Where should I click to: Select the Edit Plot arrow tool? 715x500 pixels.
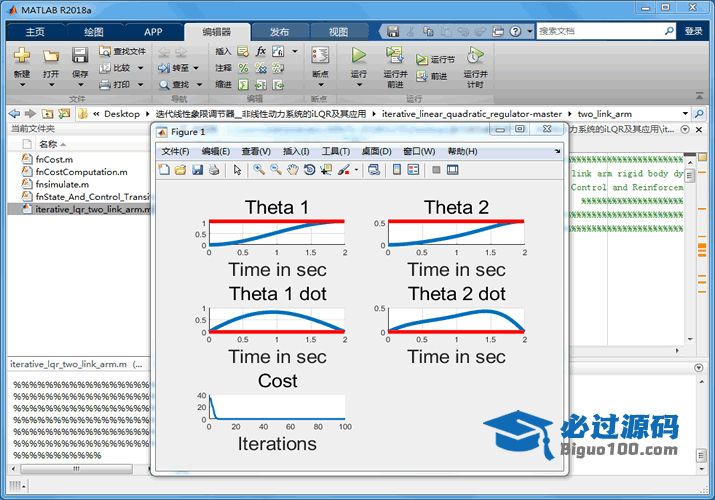[x=237, y=170]
